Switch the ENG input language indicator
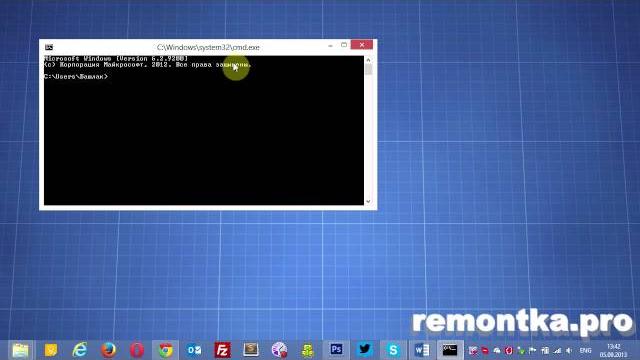640x360 pixels. (x=585, y=351)
